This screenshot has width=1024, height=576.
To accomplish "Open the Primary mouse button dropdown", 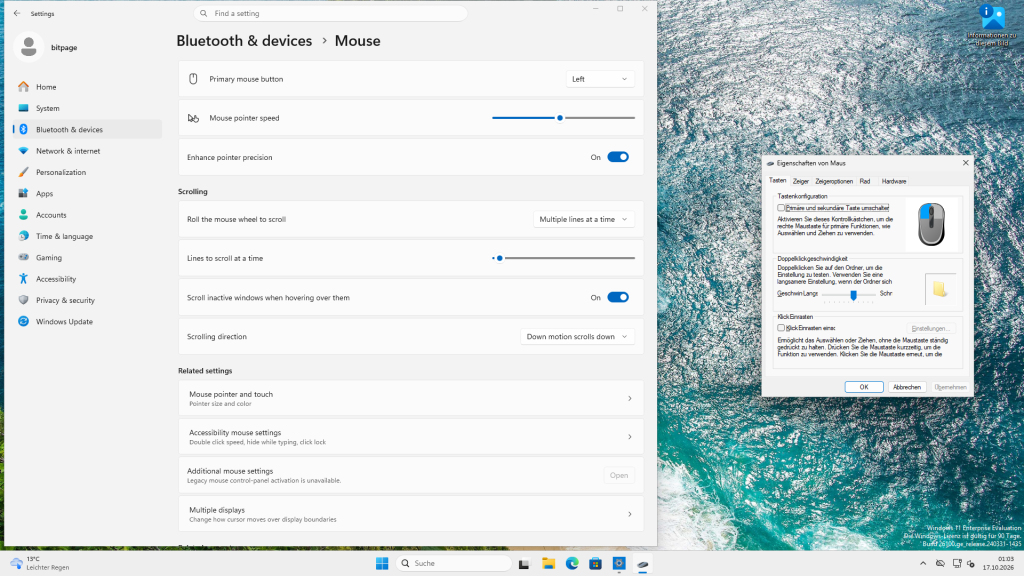I will tap(600, 79).
